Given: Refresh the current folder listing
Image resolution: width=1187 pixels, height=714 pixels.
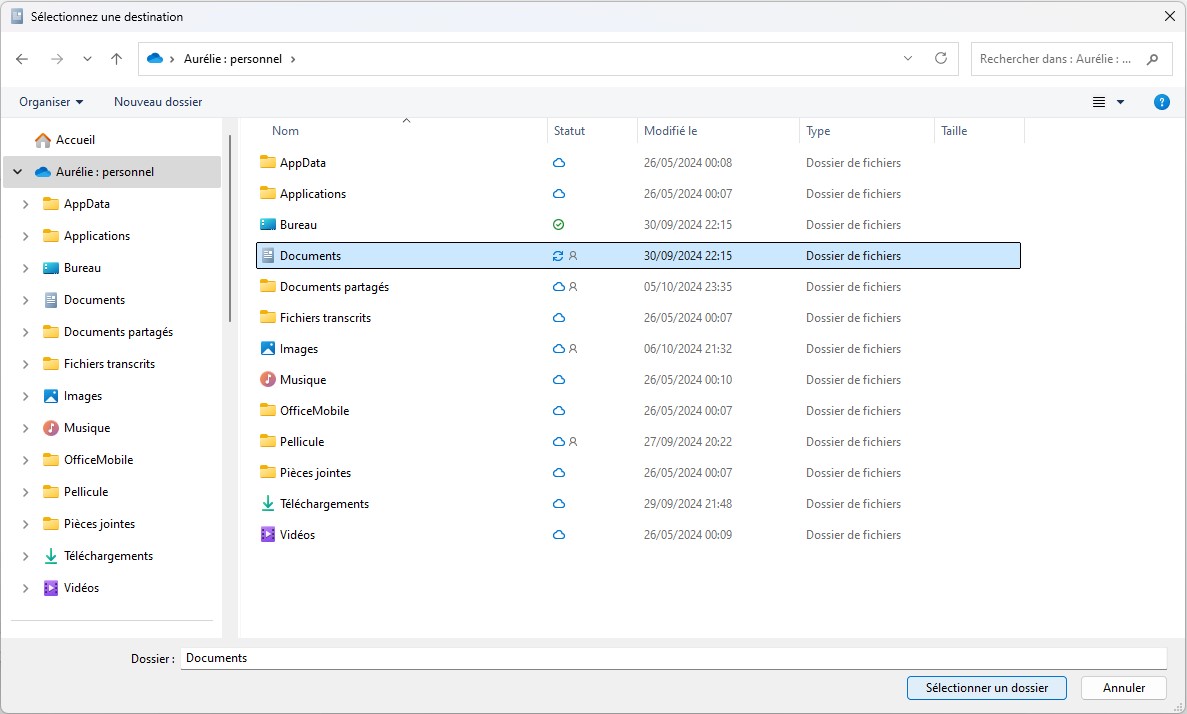Looking at the screenshot, I should [x=941, y=58].
